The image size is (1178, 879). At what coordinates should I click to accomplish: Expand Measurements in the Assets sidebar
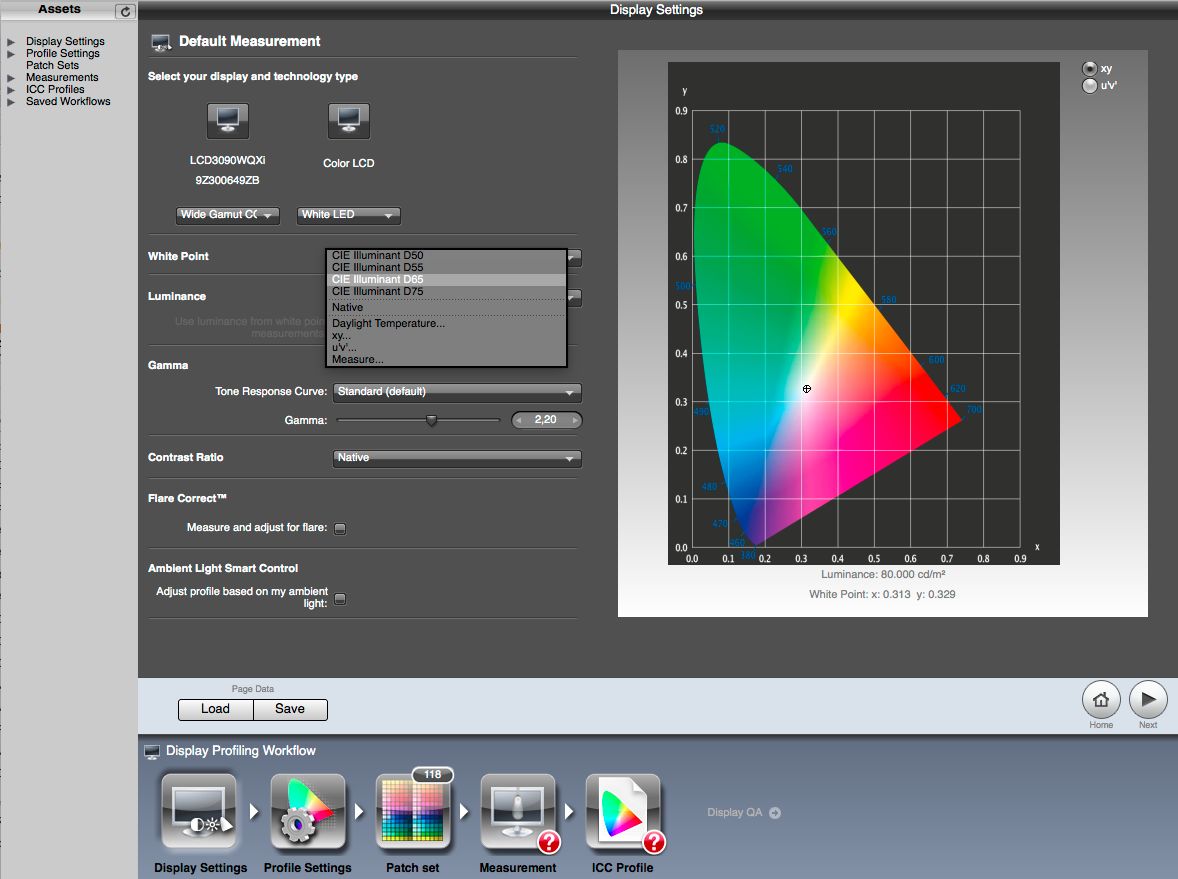pyautogui.click(x=11, y=77)
